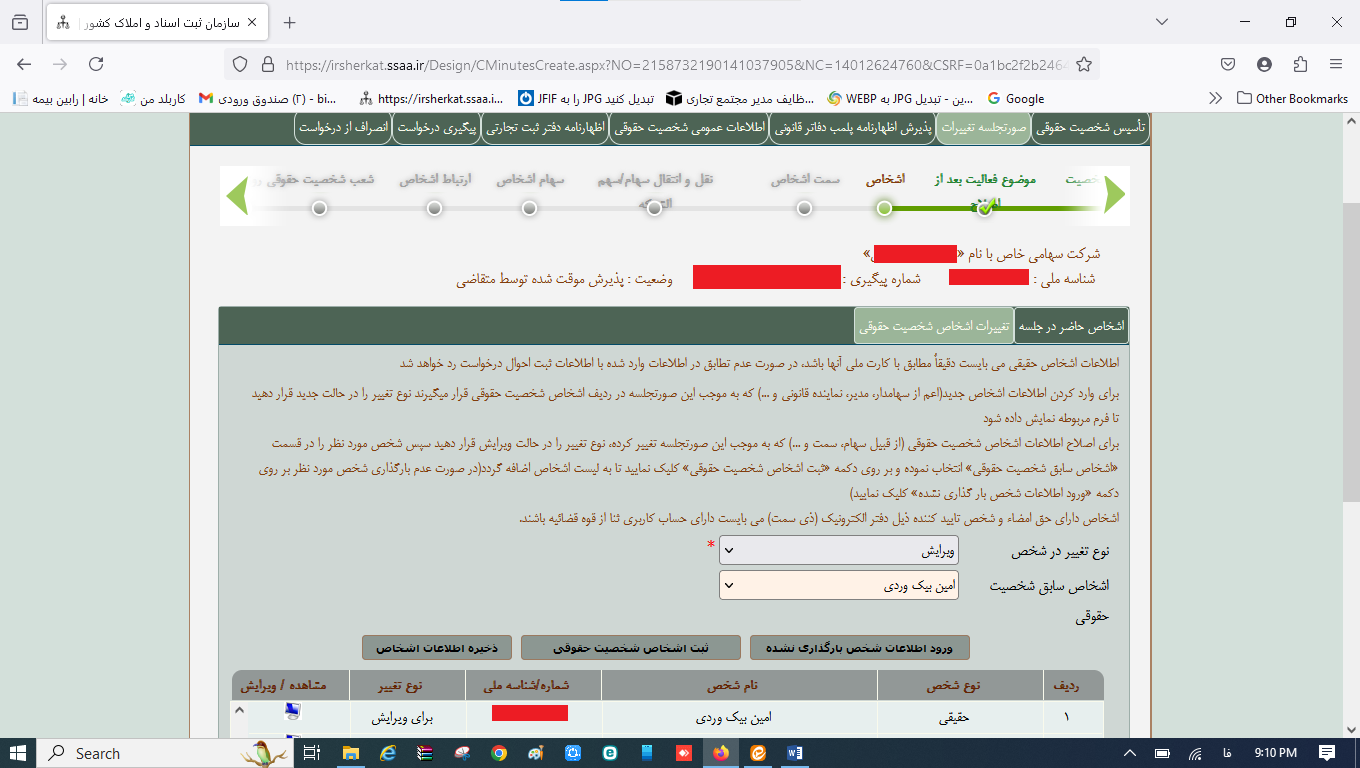Open the انصراف از درخواست menu tab
Screen dimensions: 1360x768
tap(342, 128)
